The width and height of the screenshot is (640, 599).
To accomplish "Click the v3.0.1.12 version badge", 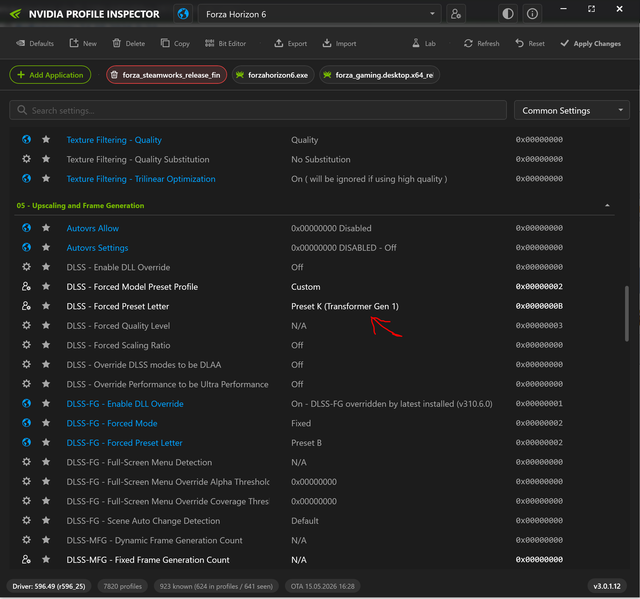I will (607, 586).
